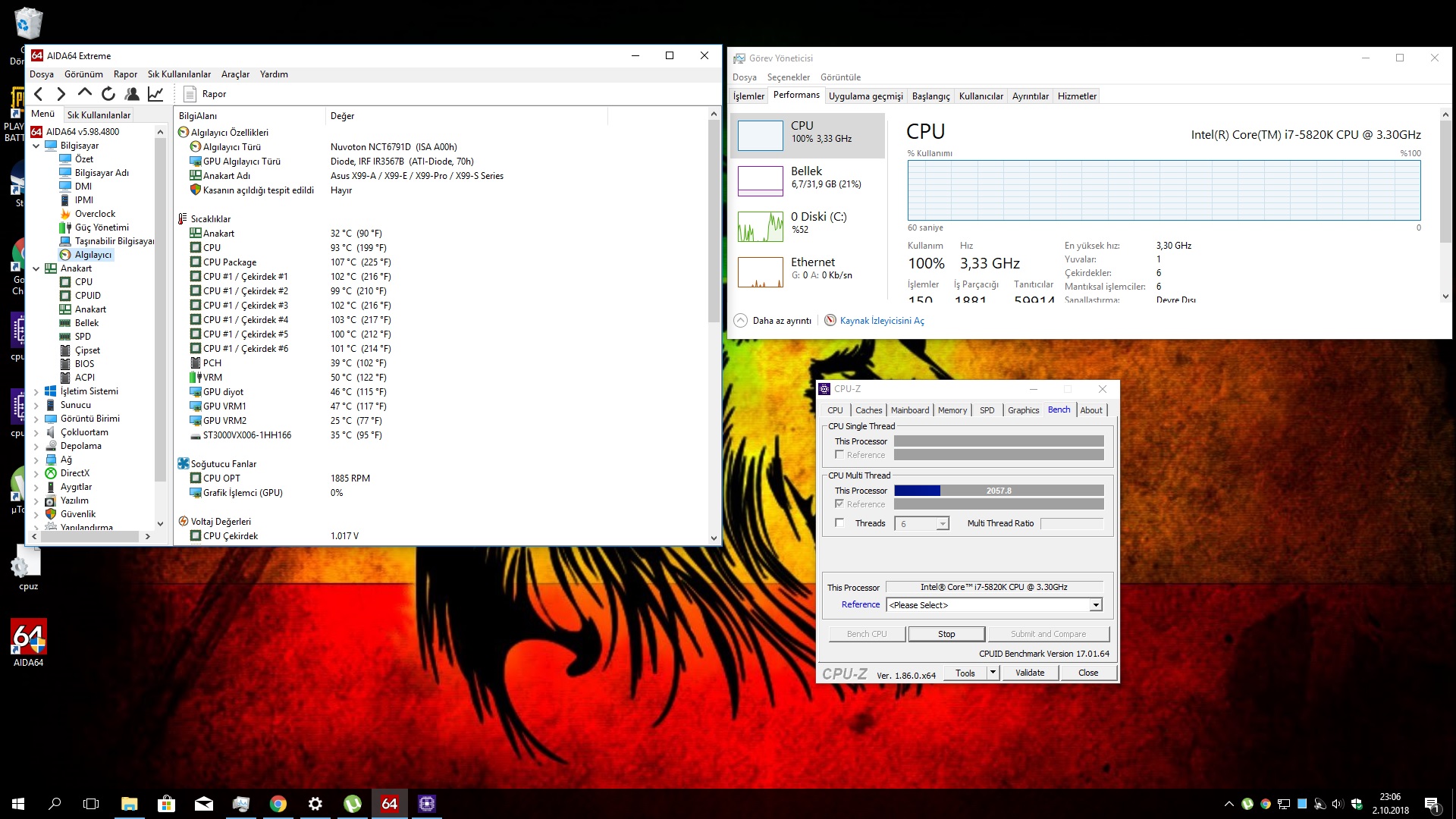Select Güç Yönetimi tree entry

pos(102,227)
